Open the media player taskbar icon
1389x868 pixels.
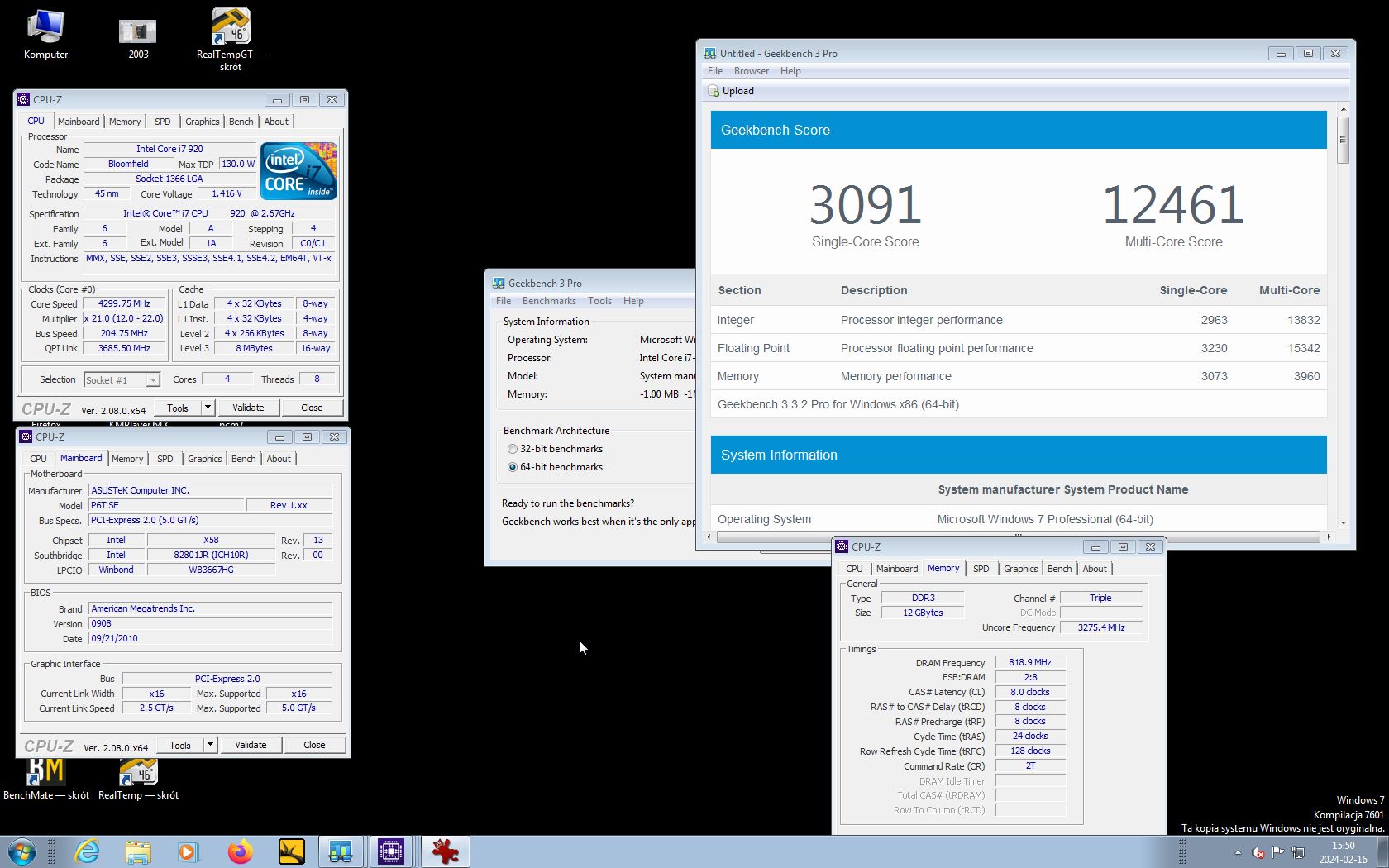189,851
